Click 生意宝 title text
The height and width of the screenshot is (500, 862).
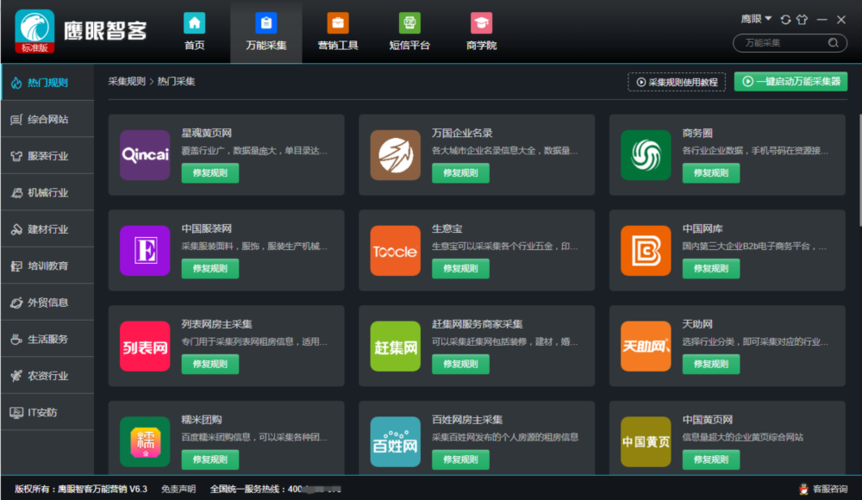[447, 229]
